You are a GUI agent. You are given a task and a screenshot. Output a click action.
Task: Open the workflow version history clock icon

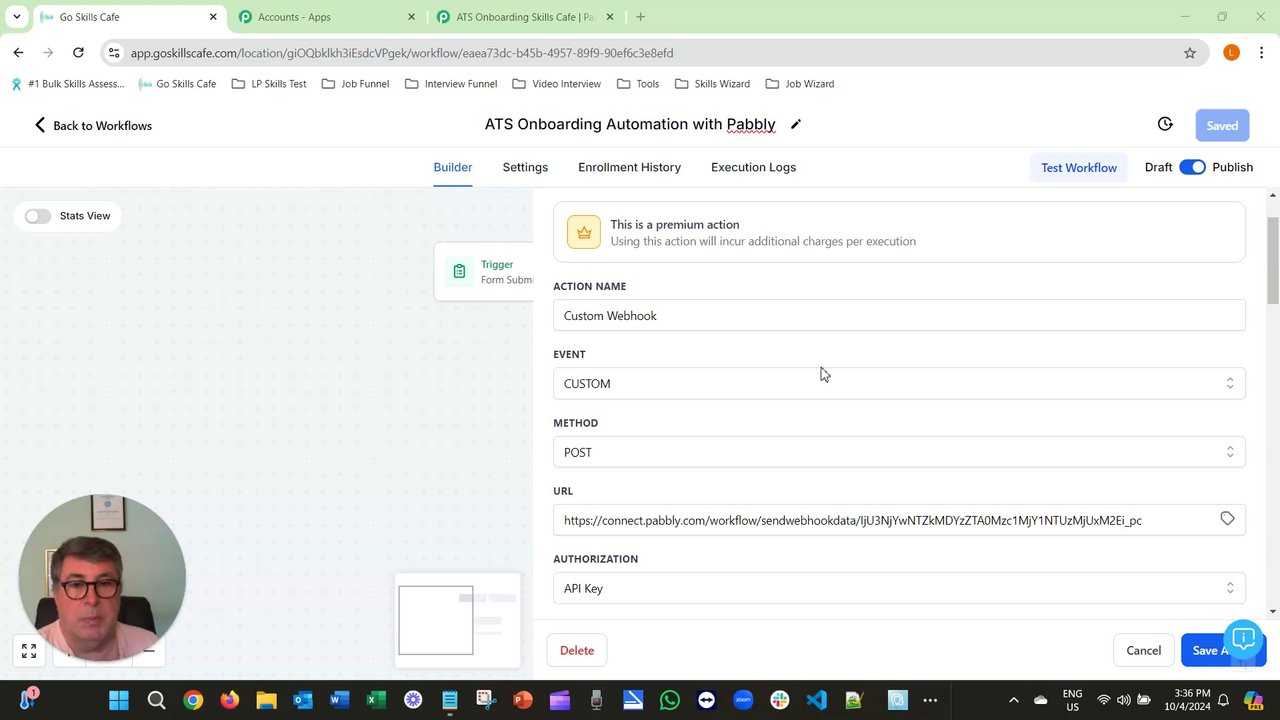1165,124
